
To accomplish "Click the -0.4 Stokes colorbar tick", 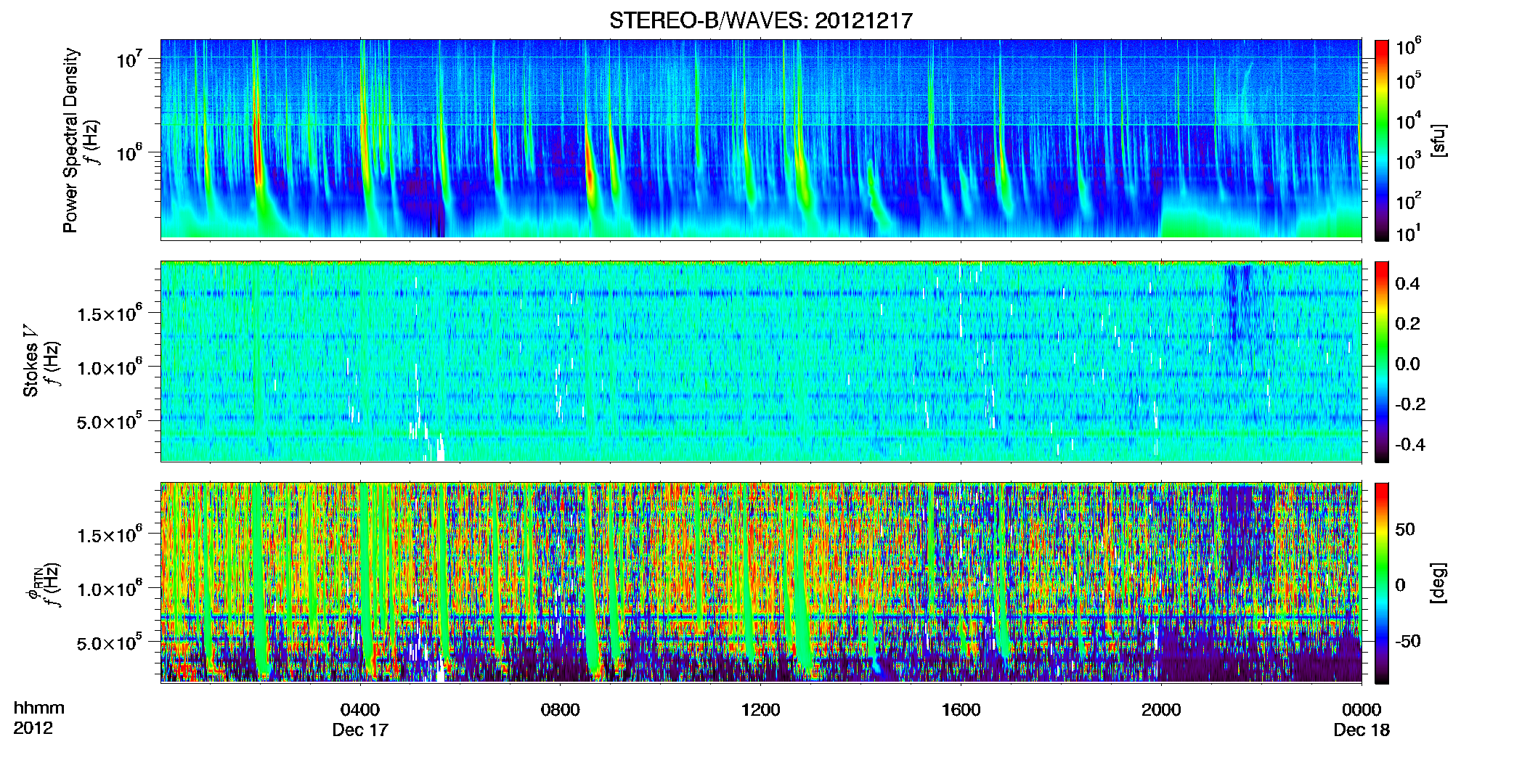I will (1410, 445).
